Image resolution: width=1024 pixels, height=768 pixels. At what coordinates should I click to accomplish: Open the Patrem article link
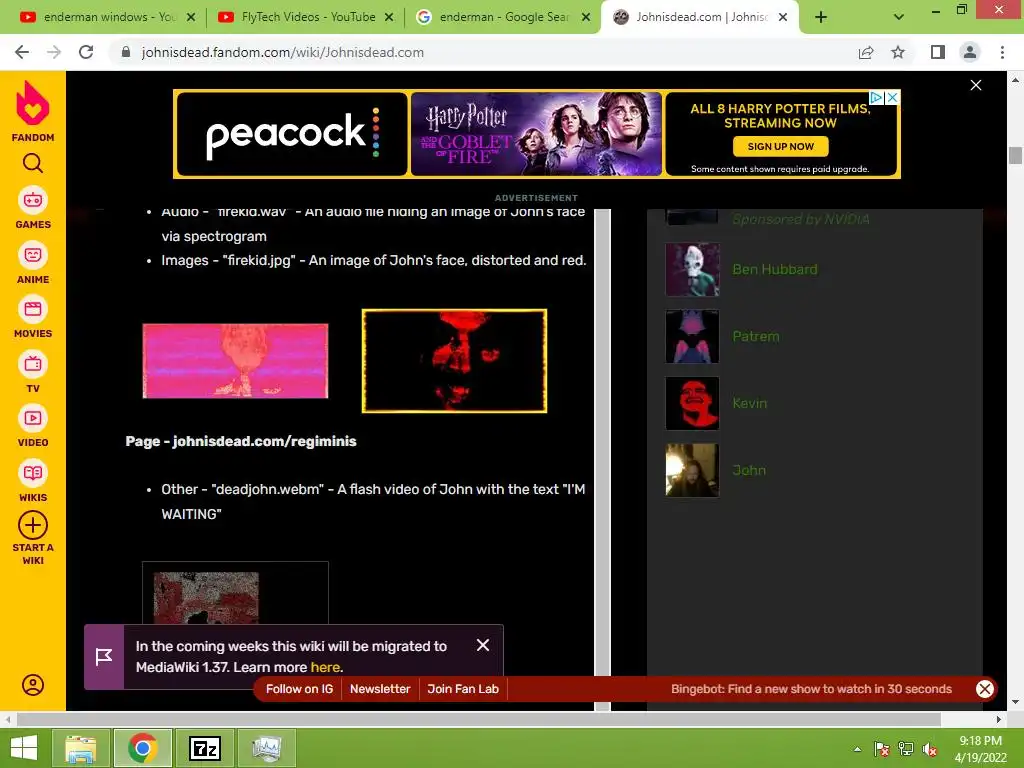coord(756,336)
